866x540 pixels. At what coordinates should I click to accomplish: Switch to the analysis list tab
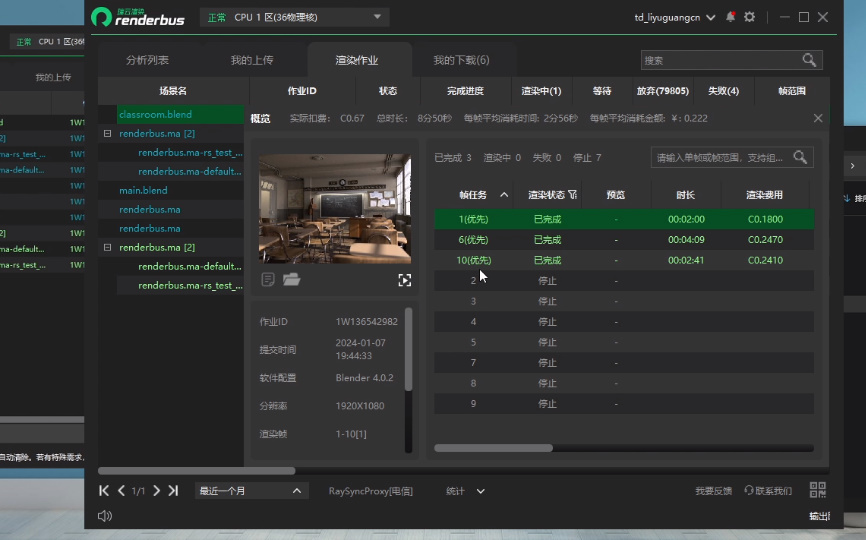coord(147,60)
